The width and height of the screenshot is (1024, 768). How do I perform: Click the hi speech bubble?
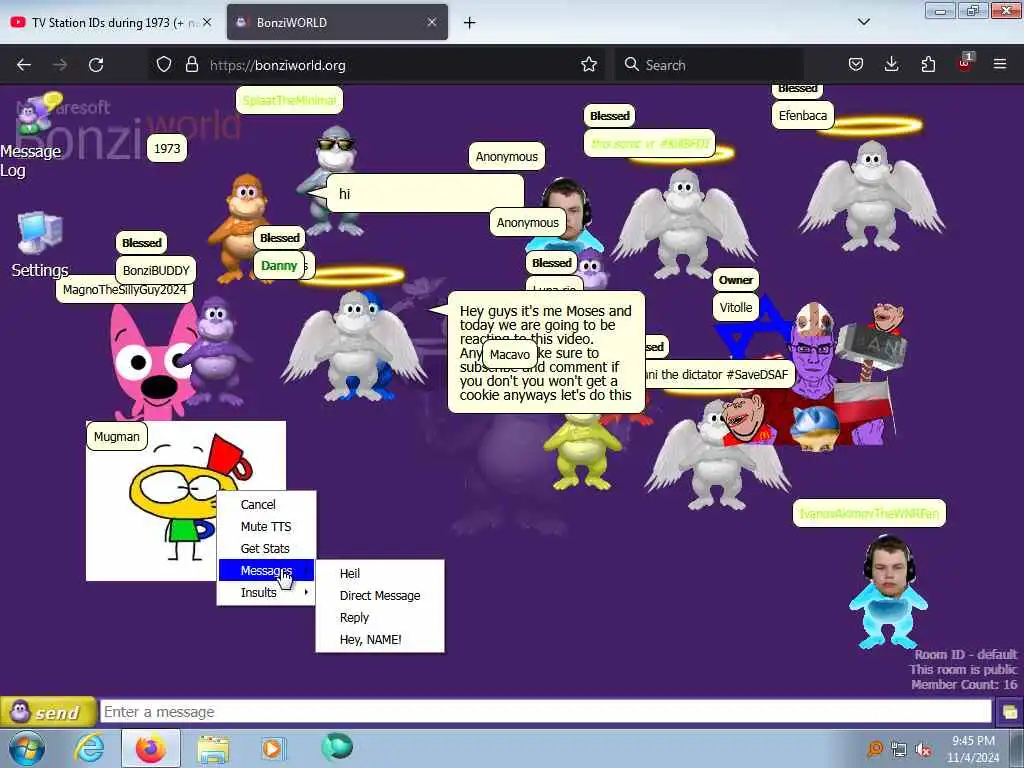(424, 193)
